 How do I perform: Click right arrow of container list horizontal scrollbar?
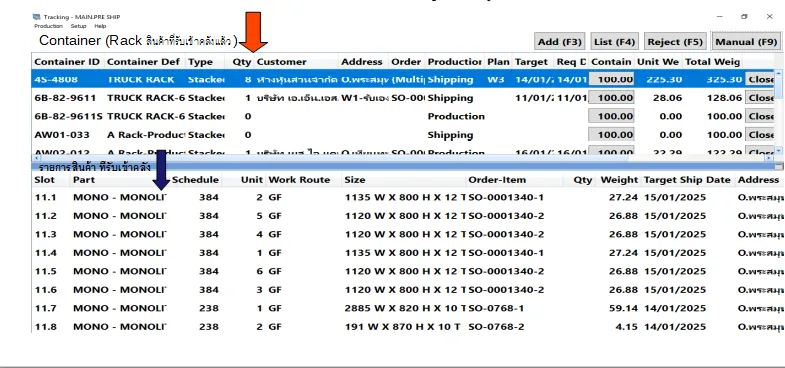[770, 158]
